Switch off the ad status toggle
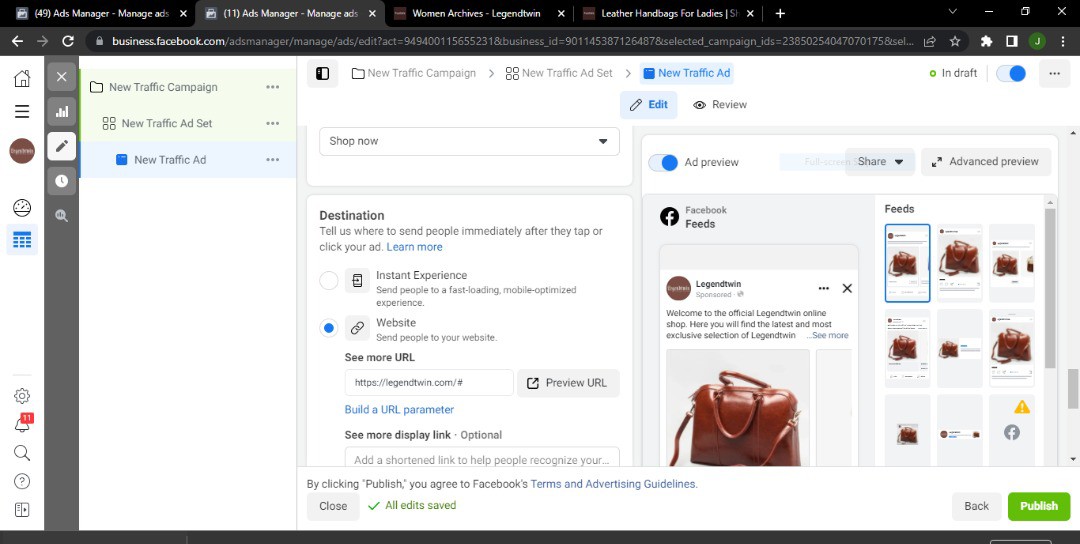 point(1011,73)
